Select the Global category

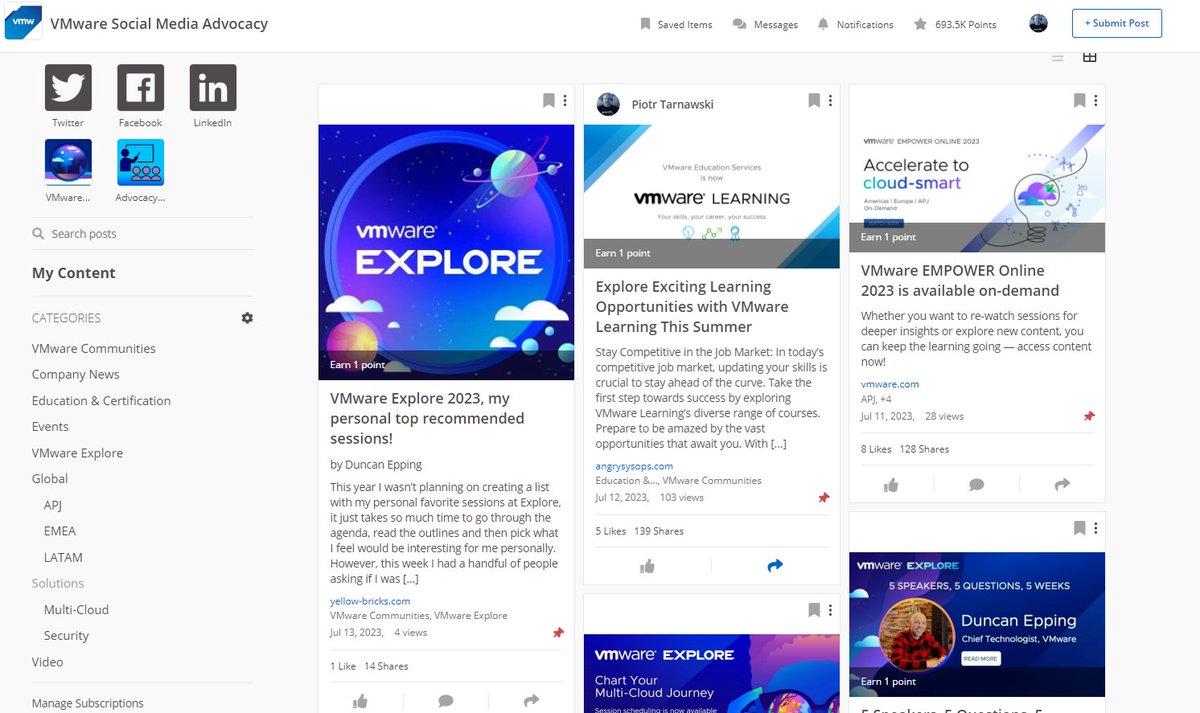point(50,479)
